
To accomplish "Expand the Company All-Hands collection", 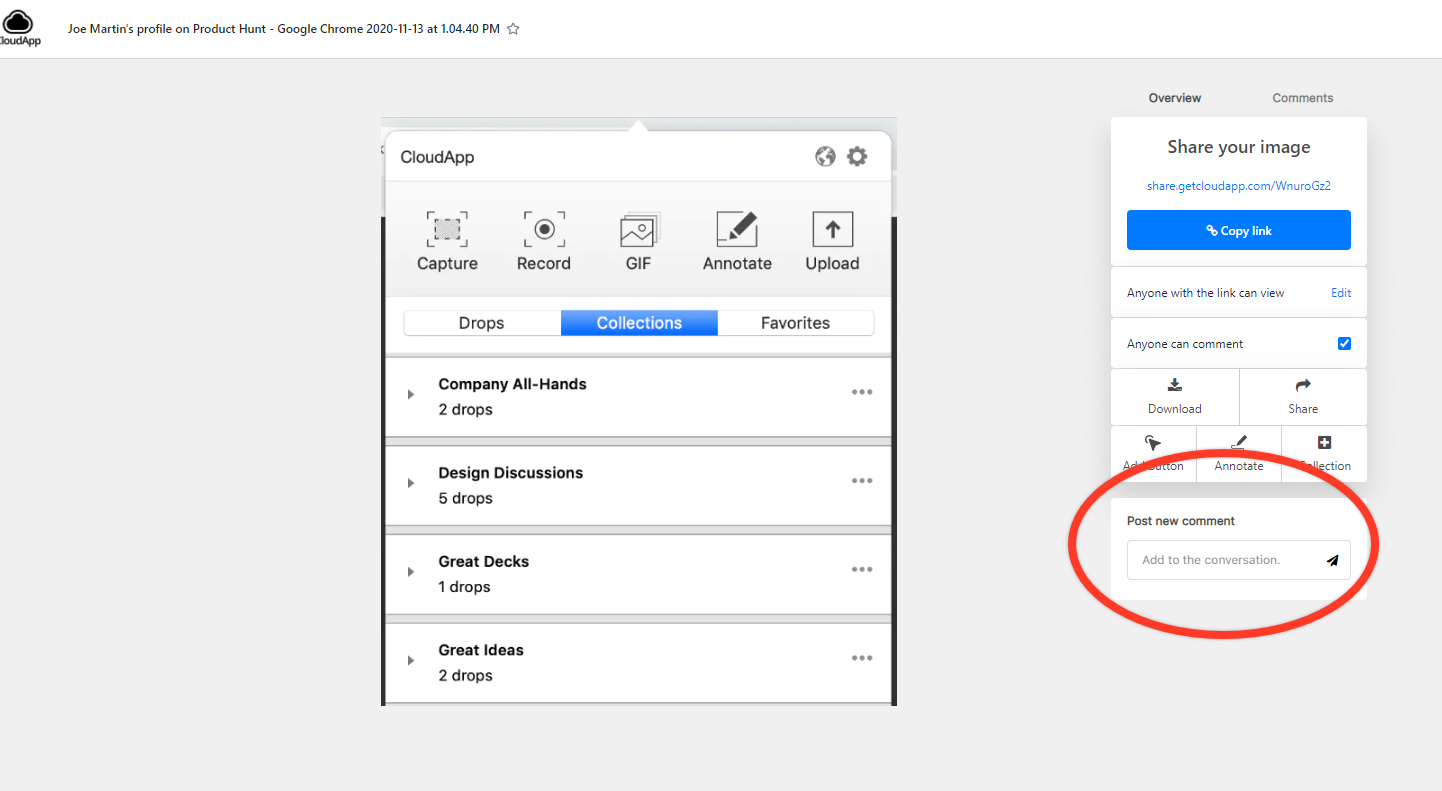I will pyautogui.click(x=411, y=395).
